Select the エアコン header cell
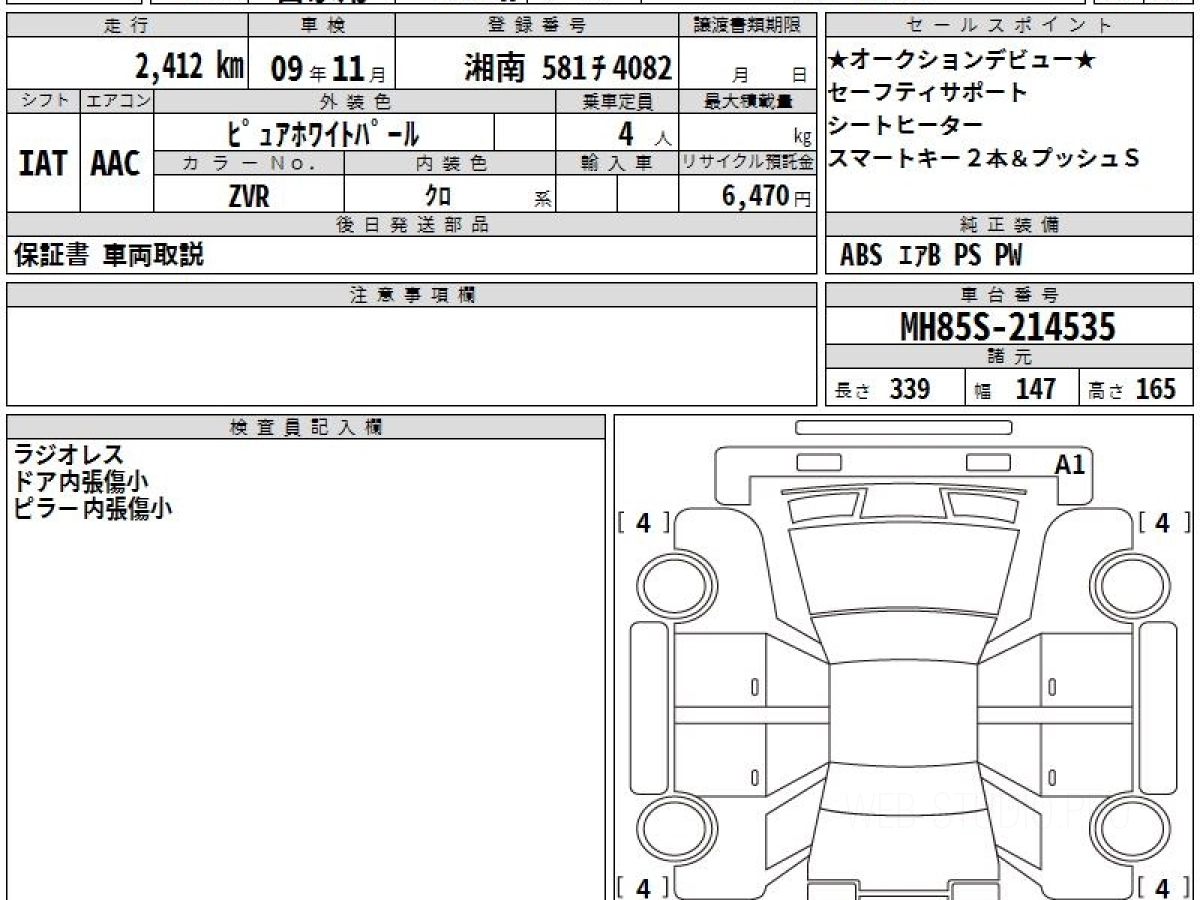Image resolution: width=1200 pixels, height=900 pixels. tap(117, 101)
